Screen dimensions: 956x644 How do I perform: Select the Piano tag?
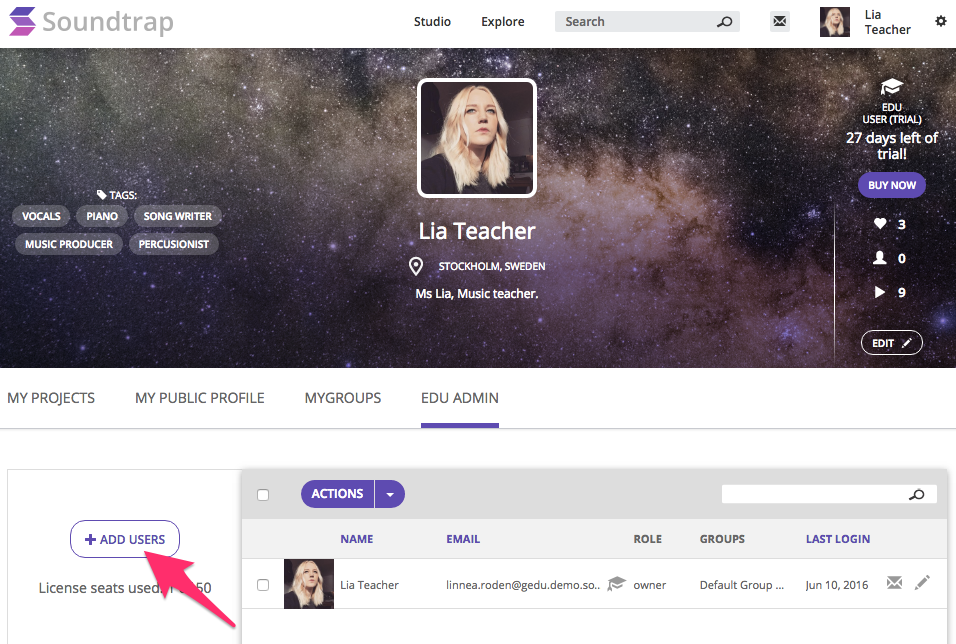[x=102, y=216]
